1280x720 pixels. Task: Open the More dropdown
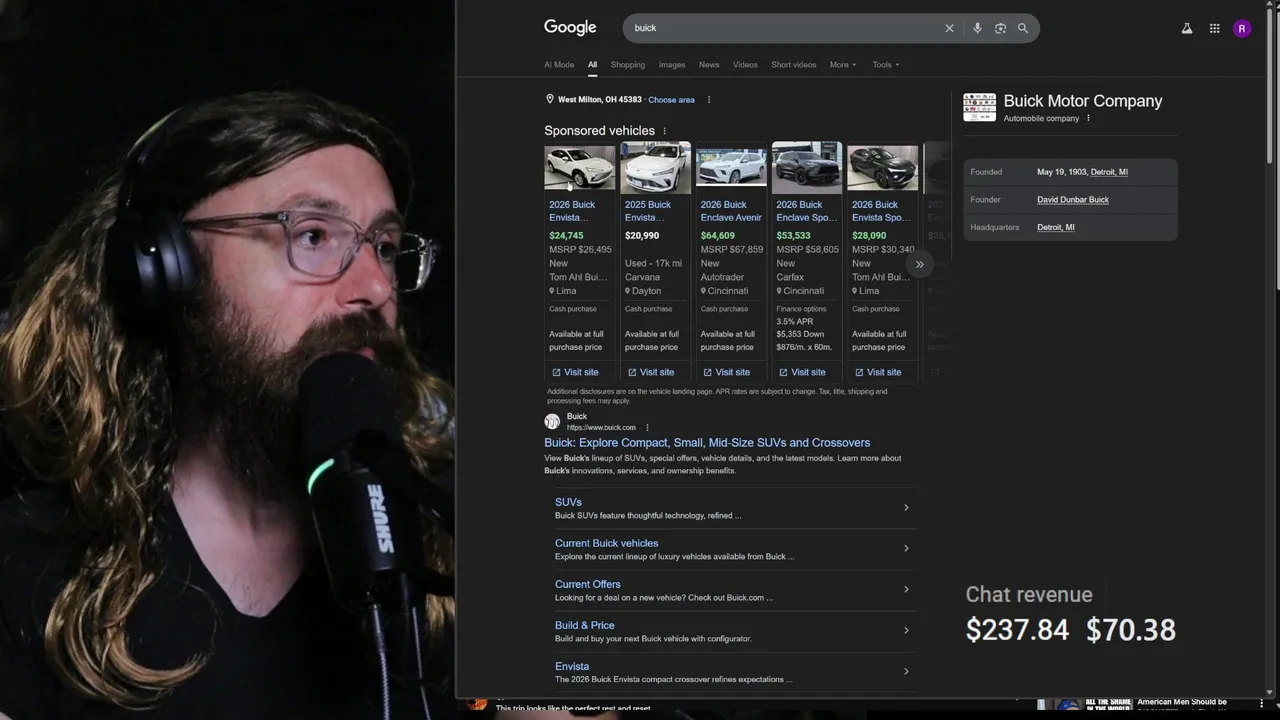[x=843, y=65]
